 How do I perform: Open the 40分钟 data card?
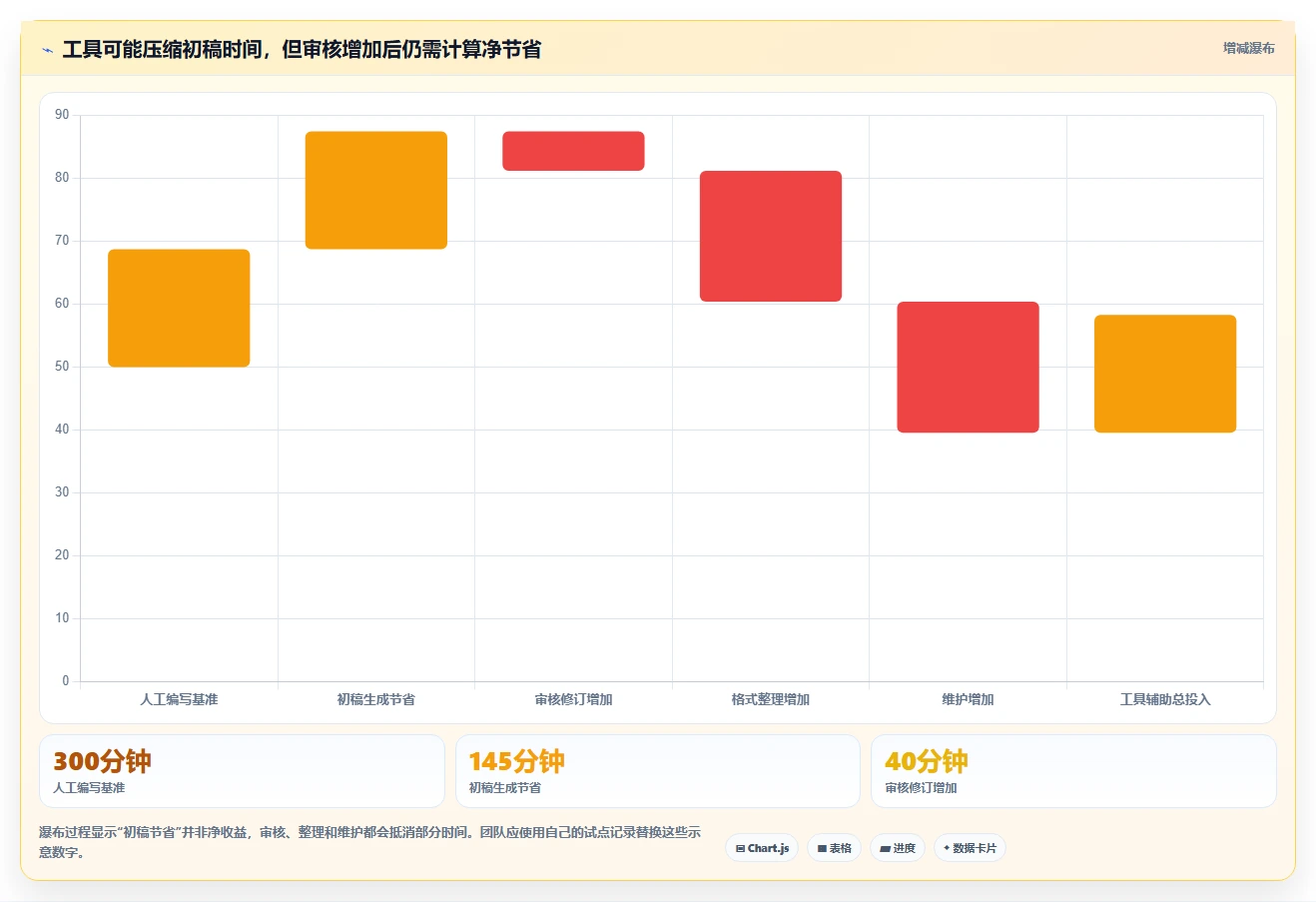click(x=1073, y=771)
